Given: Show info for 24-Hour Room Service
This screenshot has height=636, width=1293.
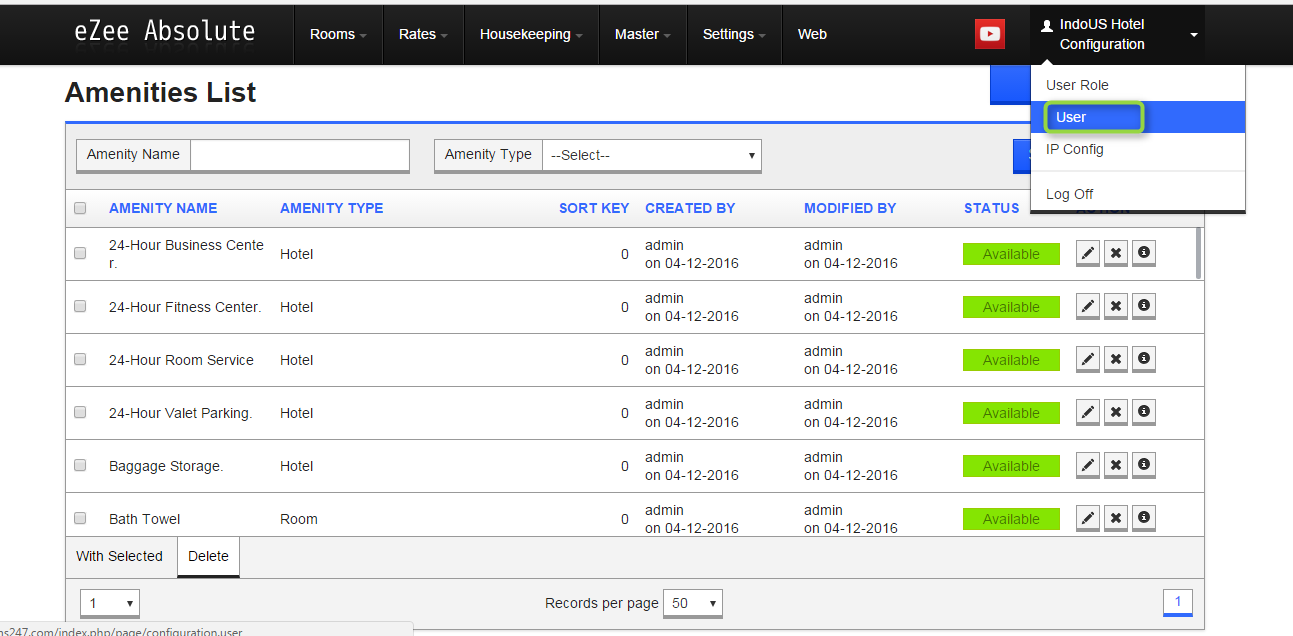Looking at the screenshot, I should coord(1144,360).
